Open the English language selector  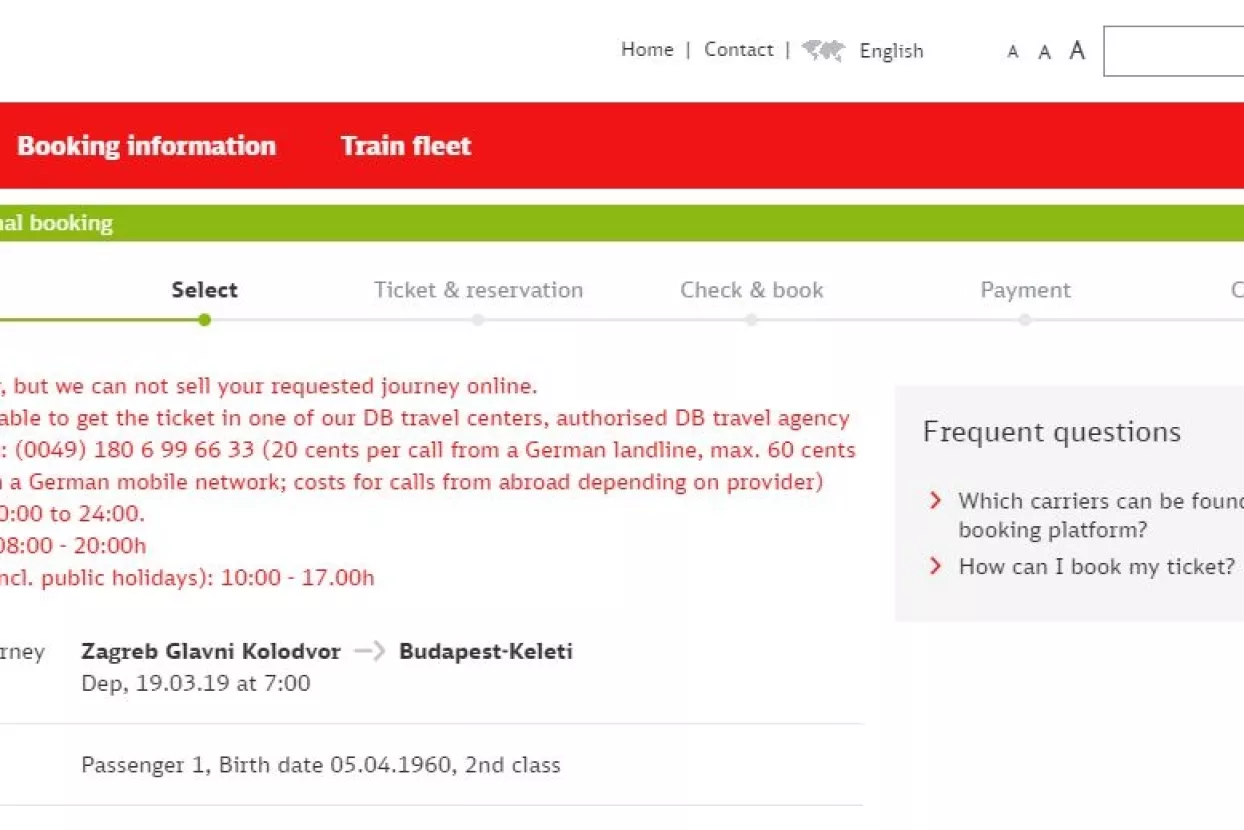coord(891,51)
